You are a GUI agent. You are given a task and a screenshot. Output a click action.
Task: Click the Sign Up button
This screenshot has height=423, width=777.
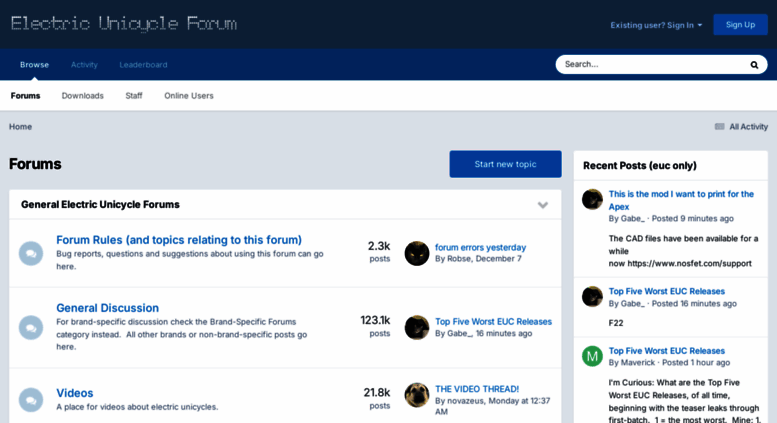click(740, 25)
